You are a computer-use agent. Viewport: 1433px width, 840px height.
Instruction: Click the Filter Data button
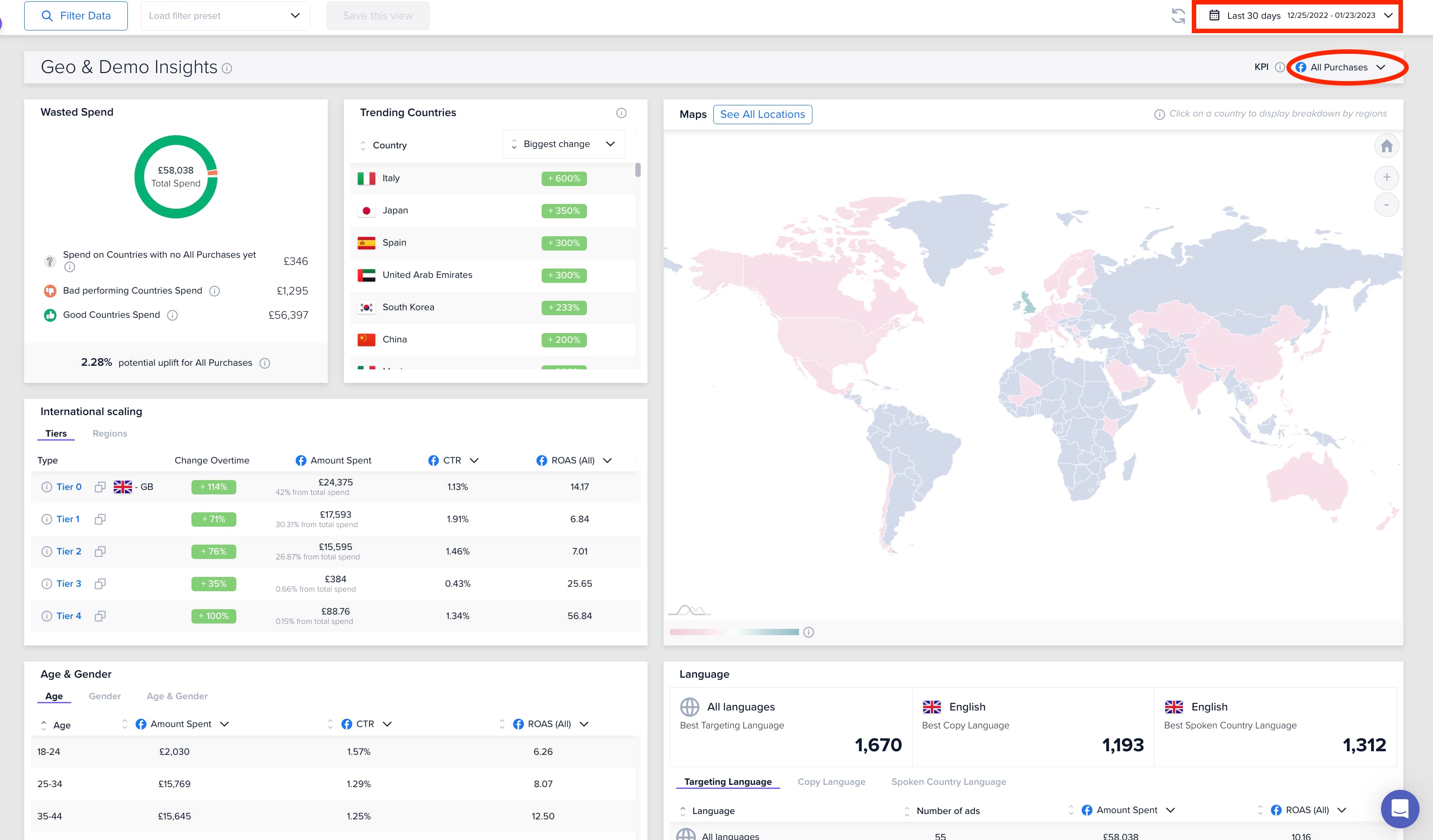(76, 16)
